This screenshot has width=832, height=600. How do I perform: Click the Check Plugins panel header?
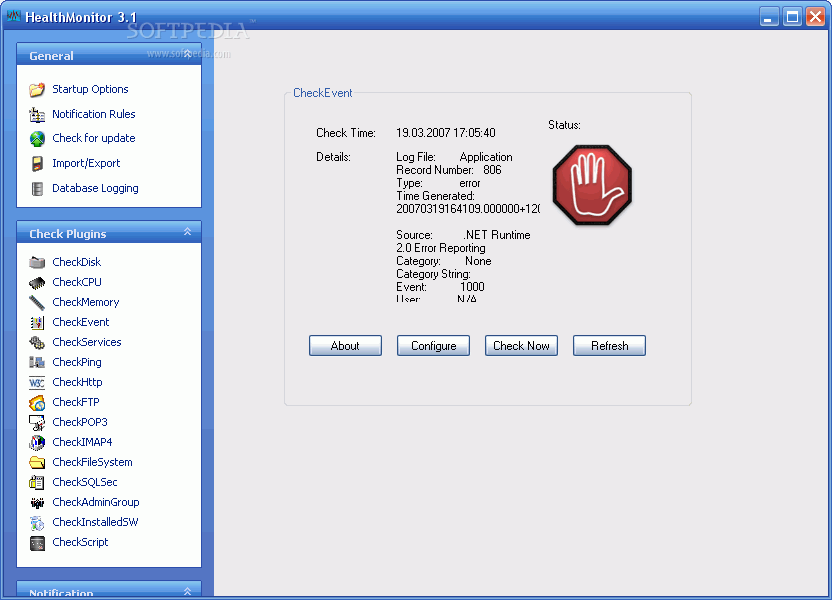pyautogui.click(x=109, y=232)
